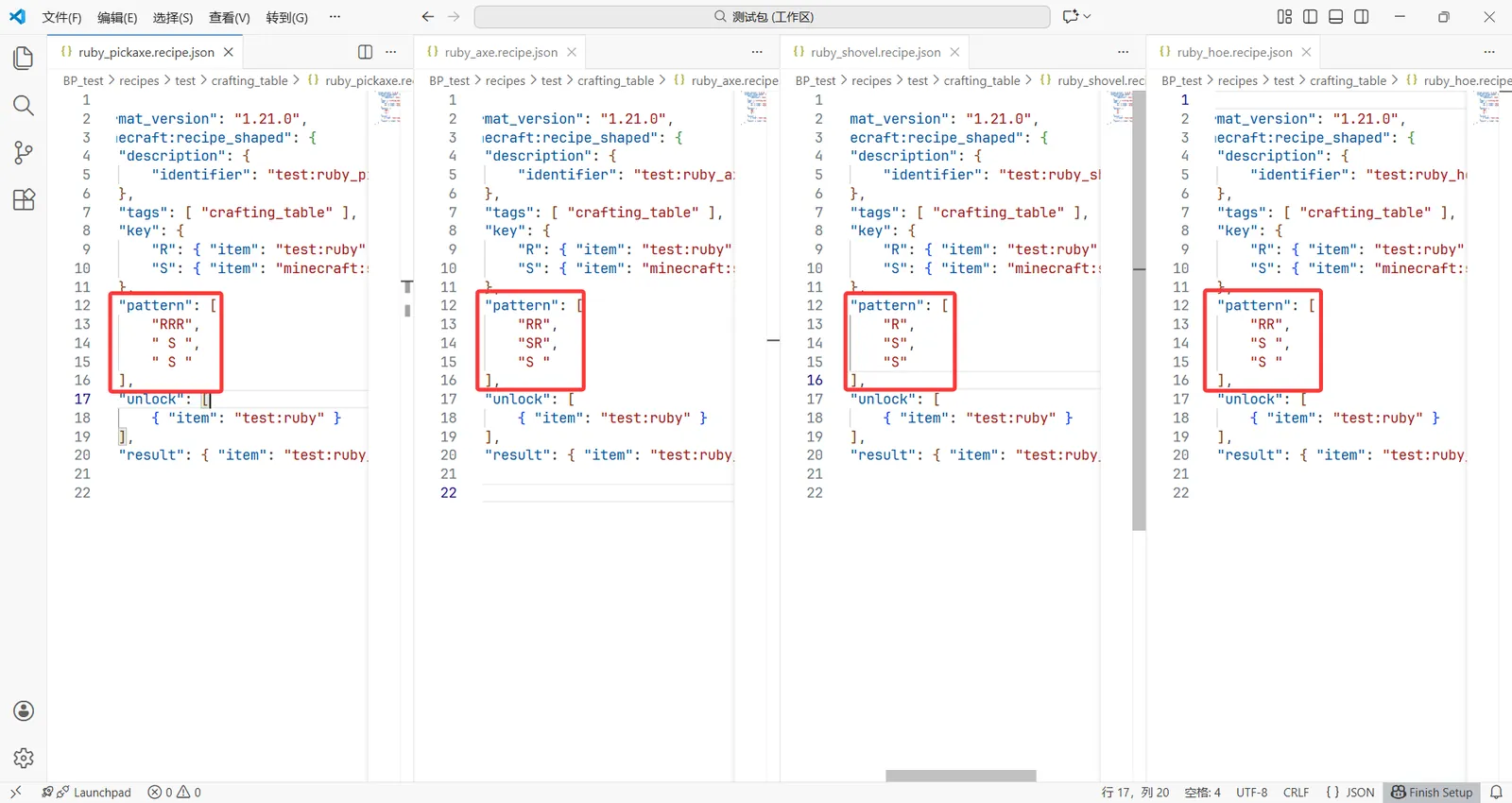Go back with the left arrow
The width and height of the screenshot is (1512, 803).
pyautogui.click(x=428, y=16)
